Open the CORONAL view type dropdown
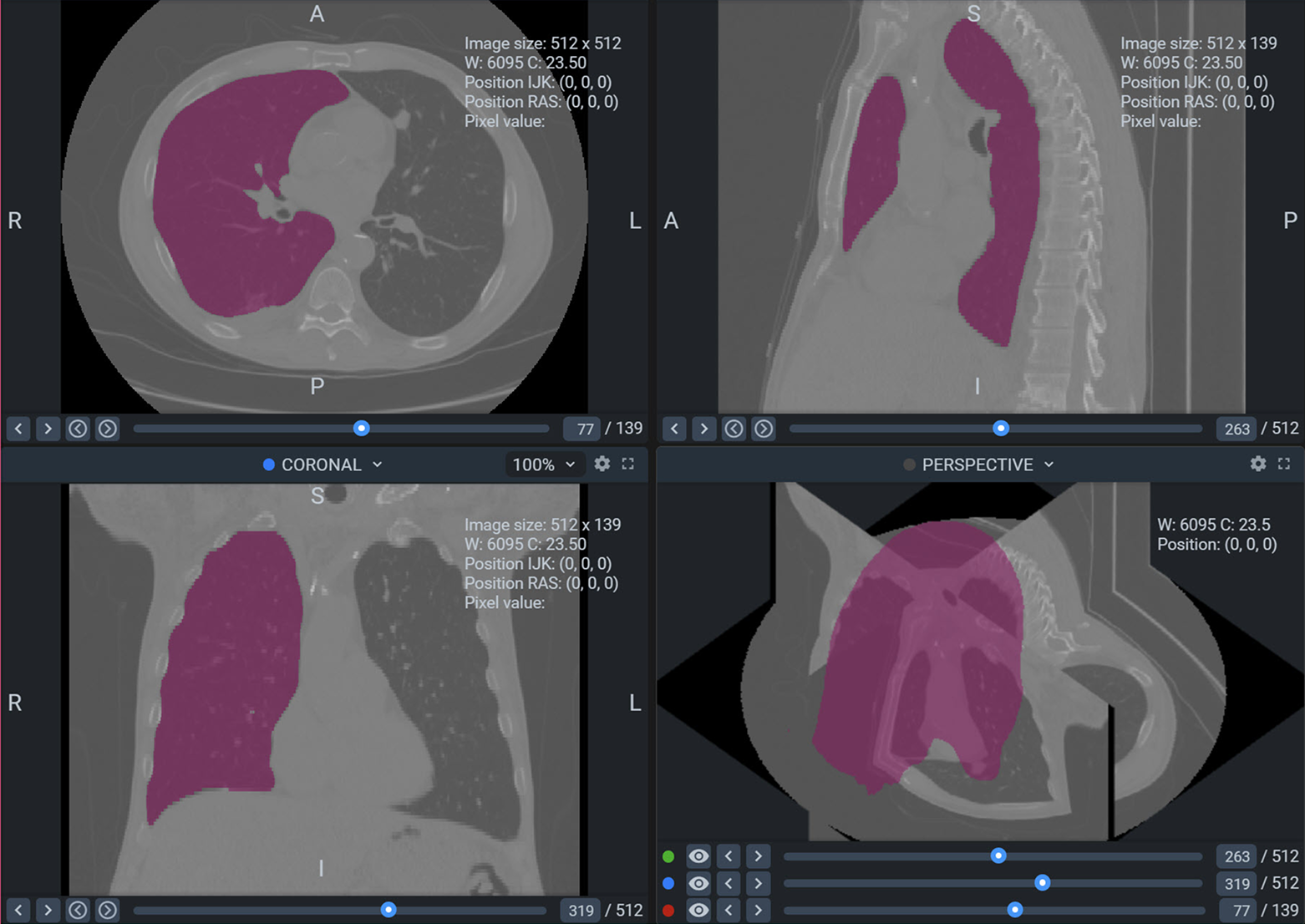1305x924 pixels. pyautogui.click(x=322, y=465)
